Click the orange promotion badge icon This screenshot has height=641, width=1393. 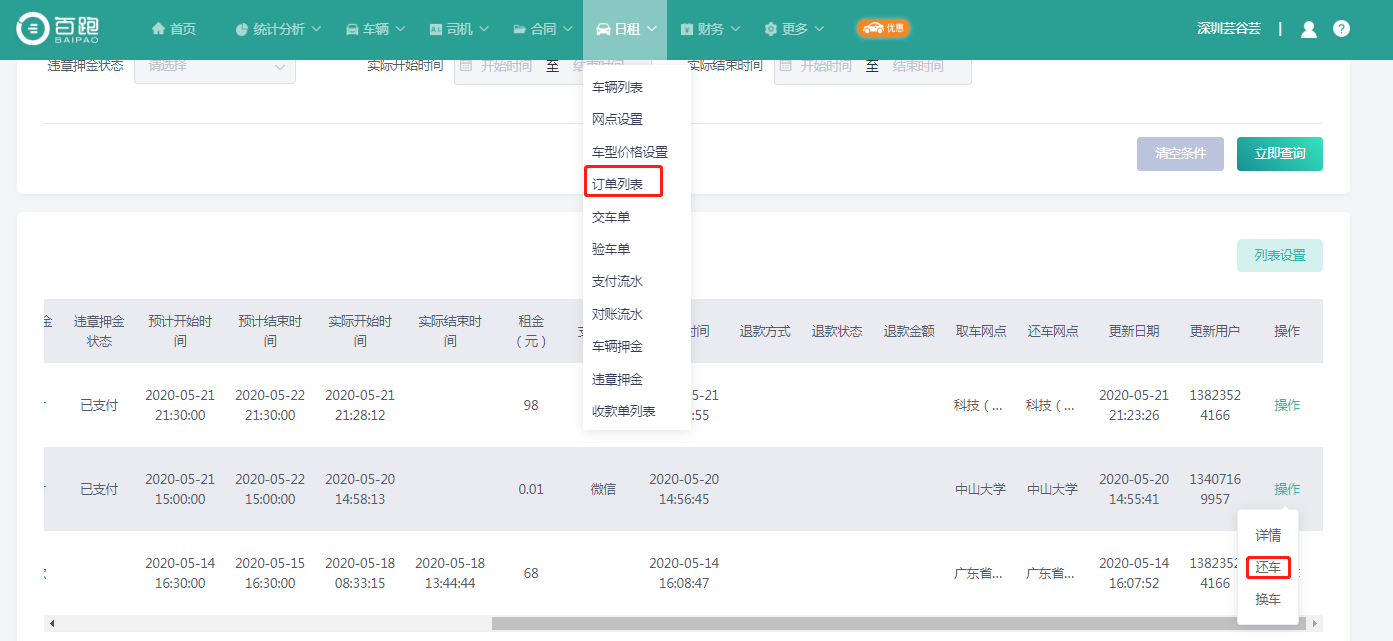pyautogui.click(x=883, y=29)
